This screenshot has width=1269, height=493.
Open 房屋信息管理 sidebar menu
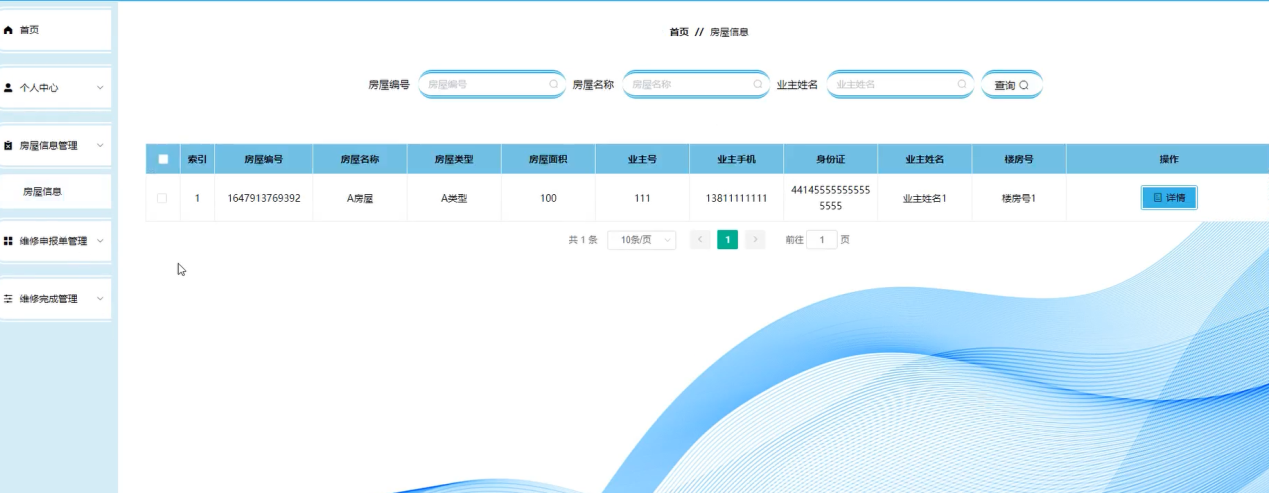(x=55, y=146)
